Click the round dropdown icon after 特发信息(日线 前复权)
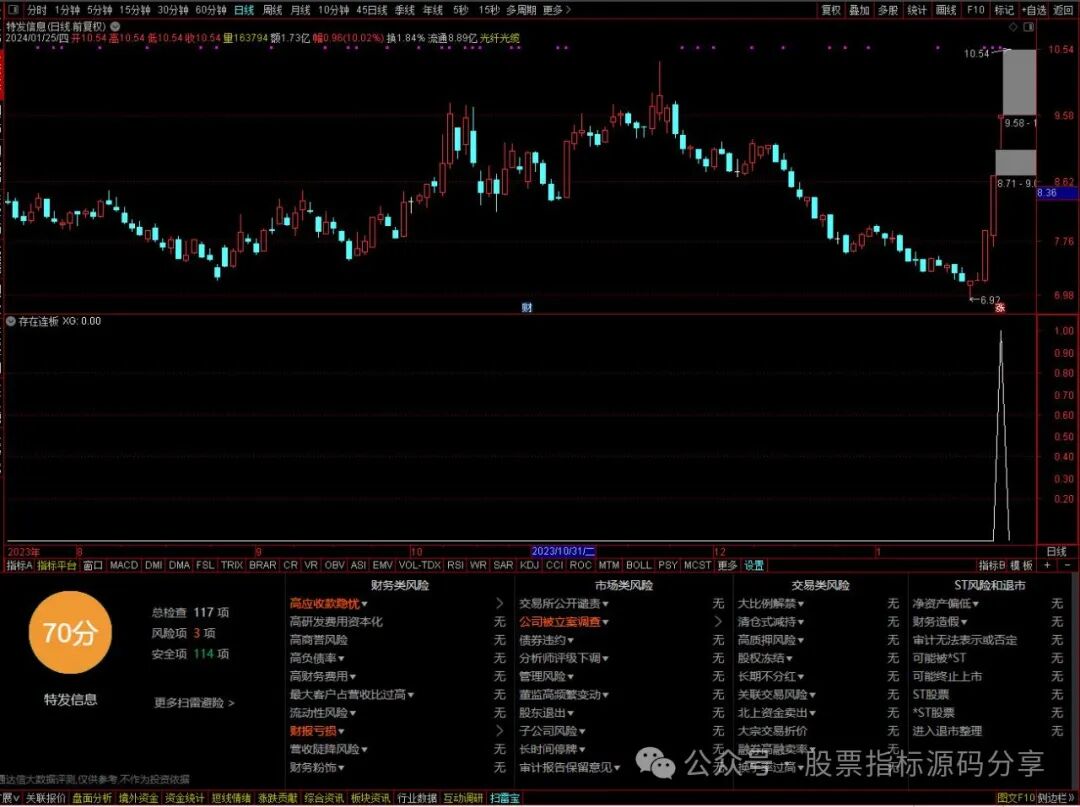 pos(115,26)
